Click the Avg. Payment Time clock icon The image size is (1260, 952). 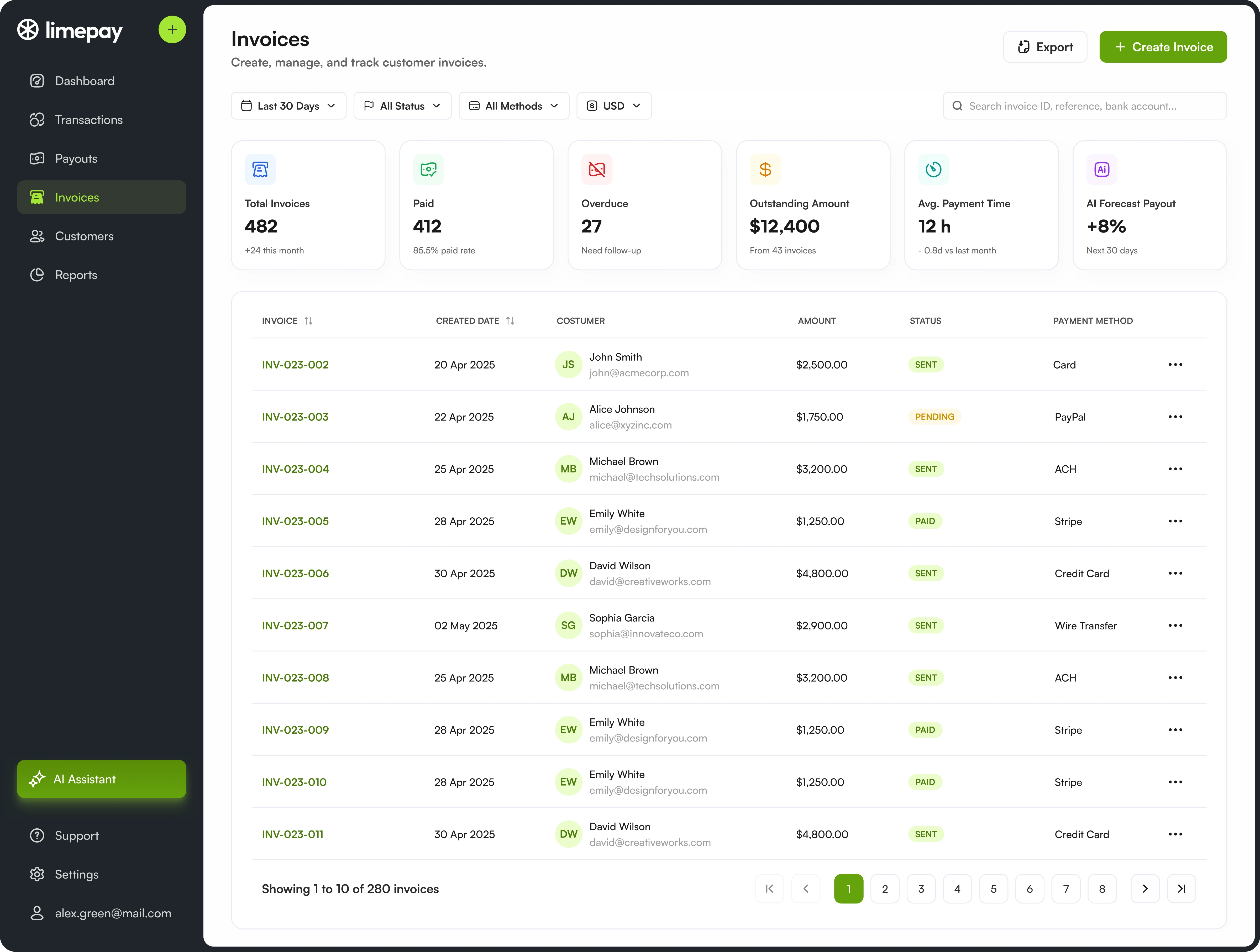(934, 169)
